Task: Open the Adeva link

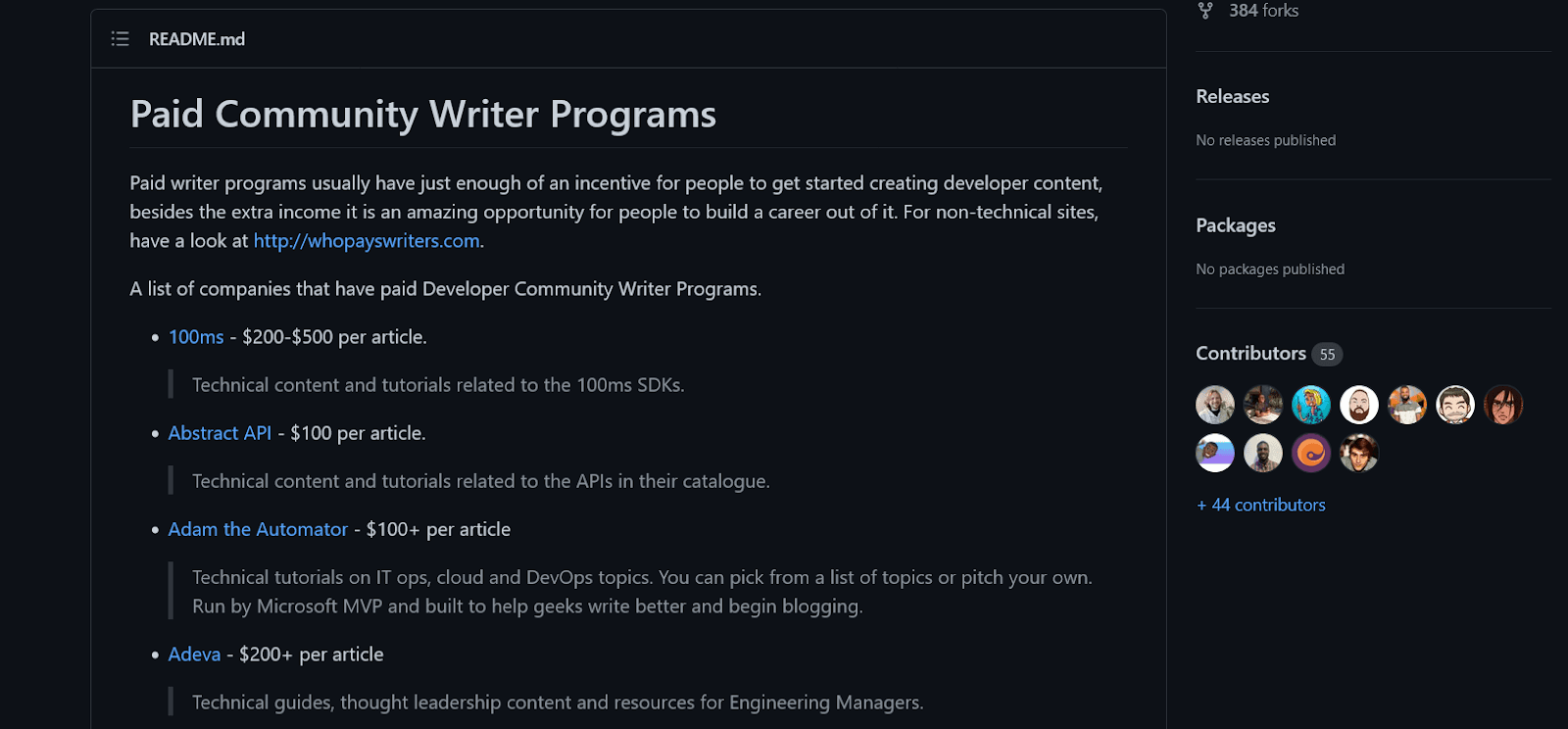Action: click(194, 655)
